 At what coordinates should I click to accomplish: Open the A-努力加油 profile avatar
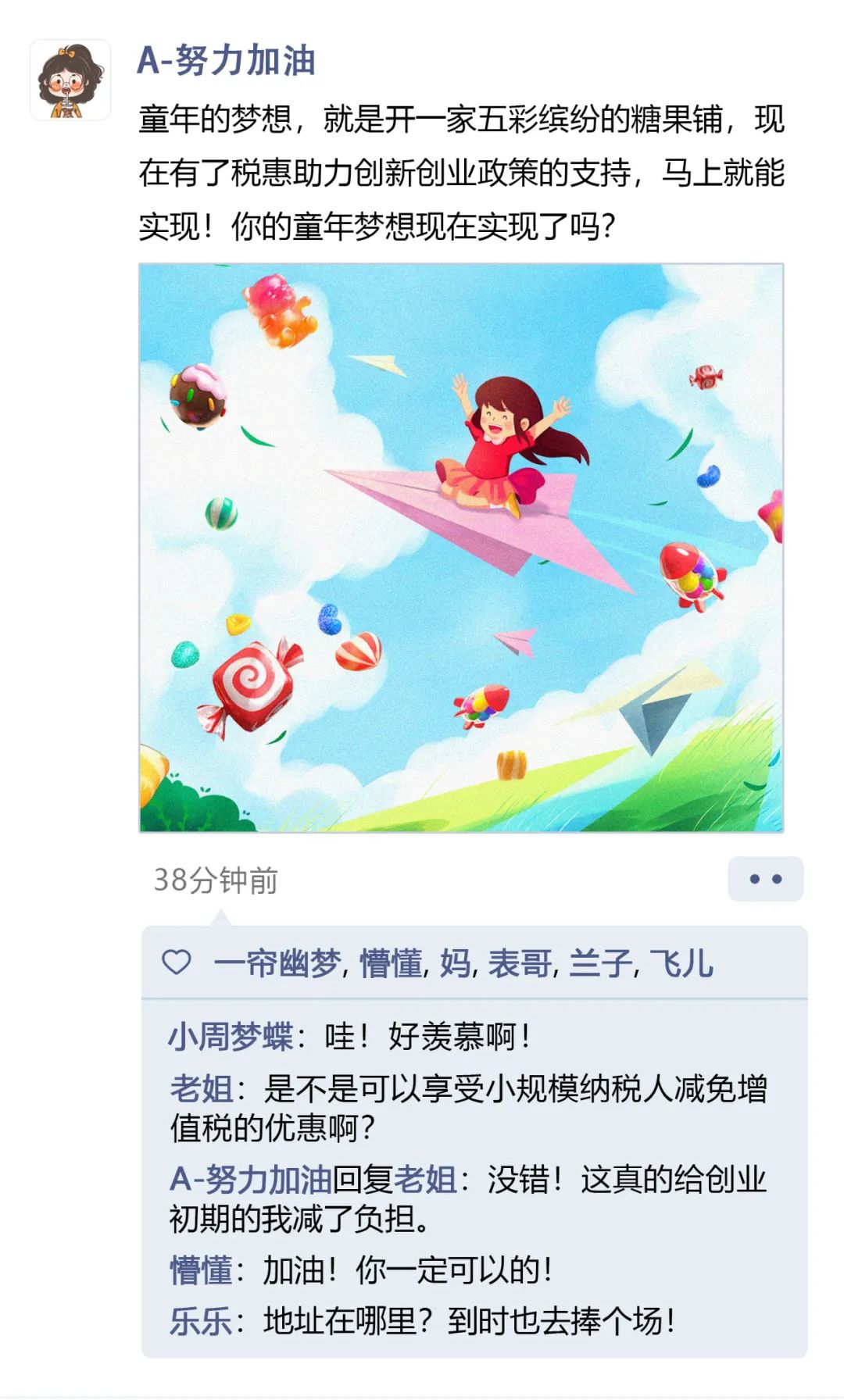click(x=70, y=80)
